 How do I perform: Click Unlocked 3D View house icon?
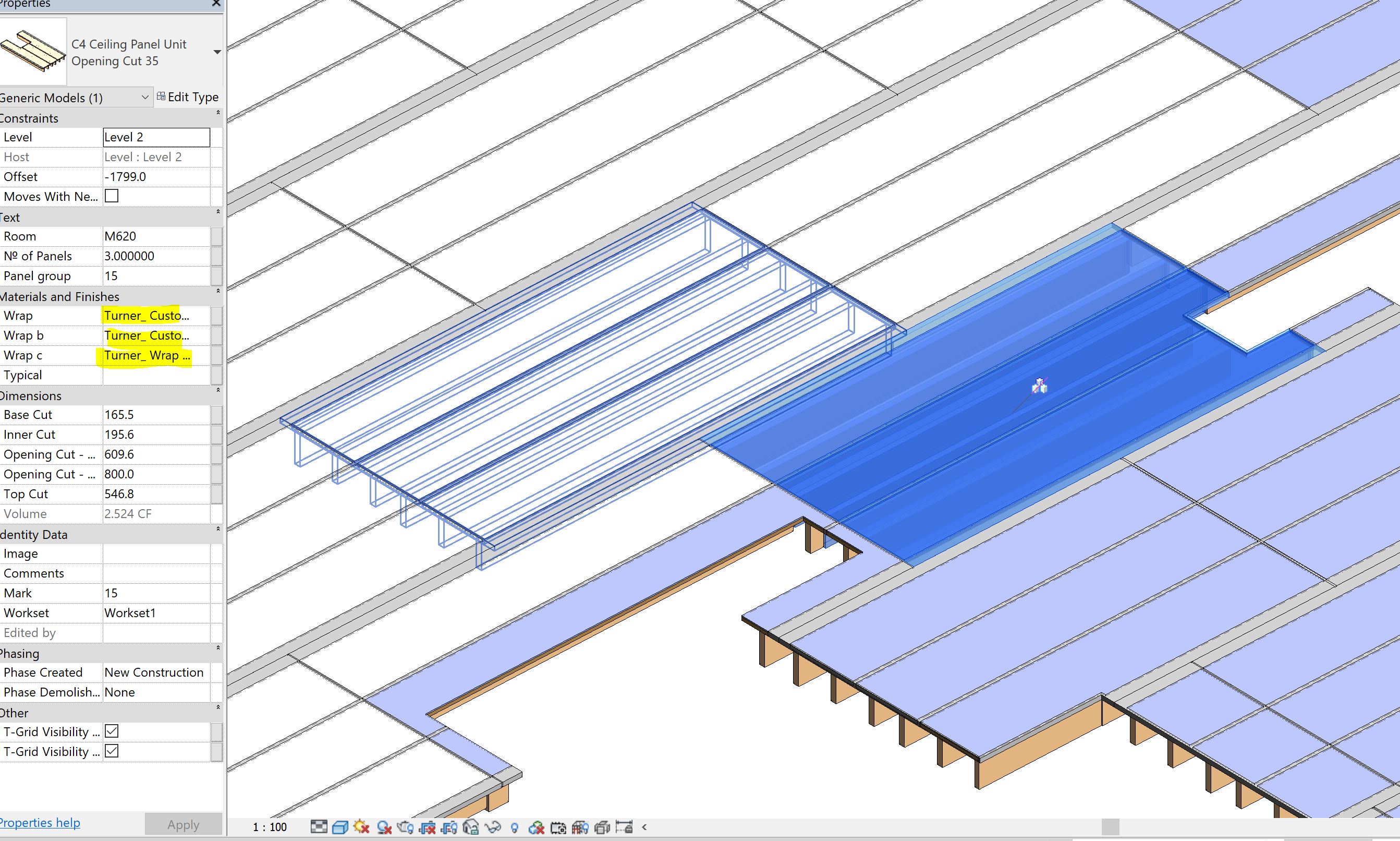(x=471, y=827)
